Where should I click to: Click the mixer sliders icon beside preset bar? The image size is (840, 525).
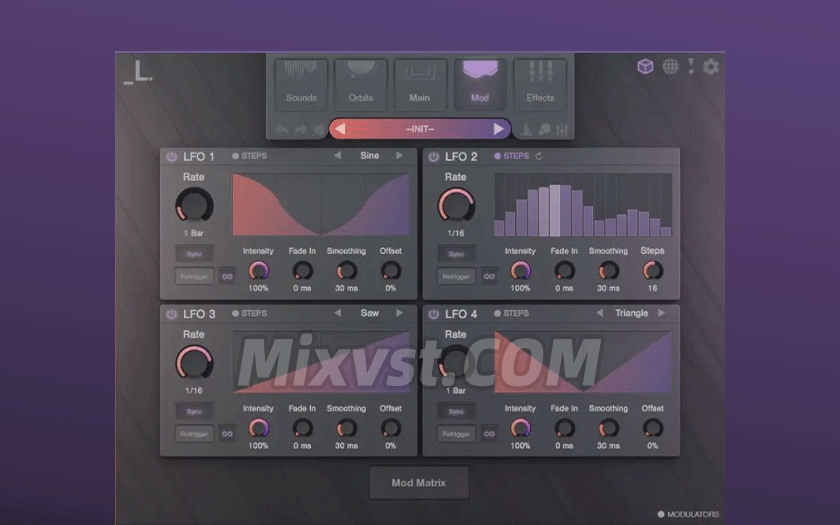pos(562,129)
